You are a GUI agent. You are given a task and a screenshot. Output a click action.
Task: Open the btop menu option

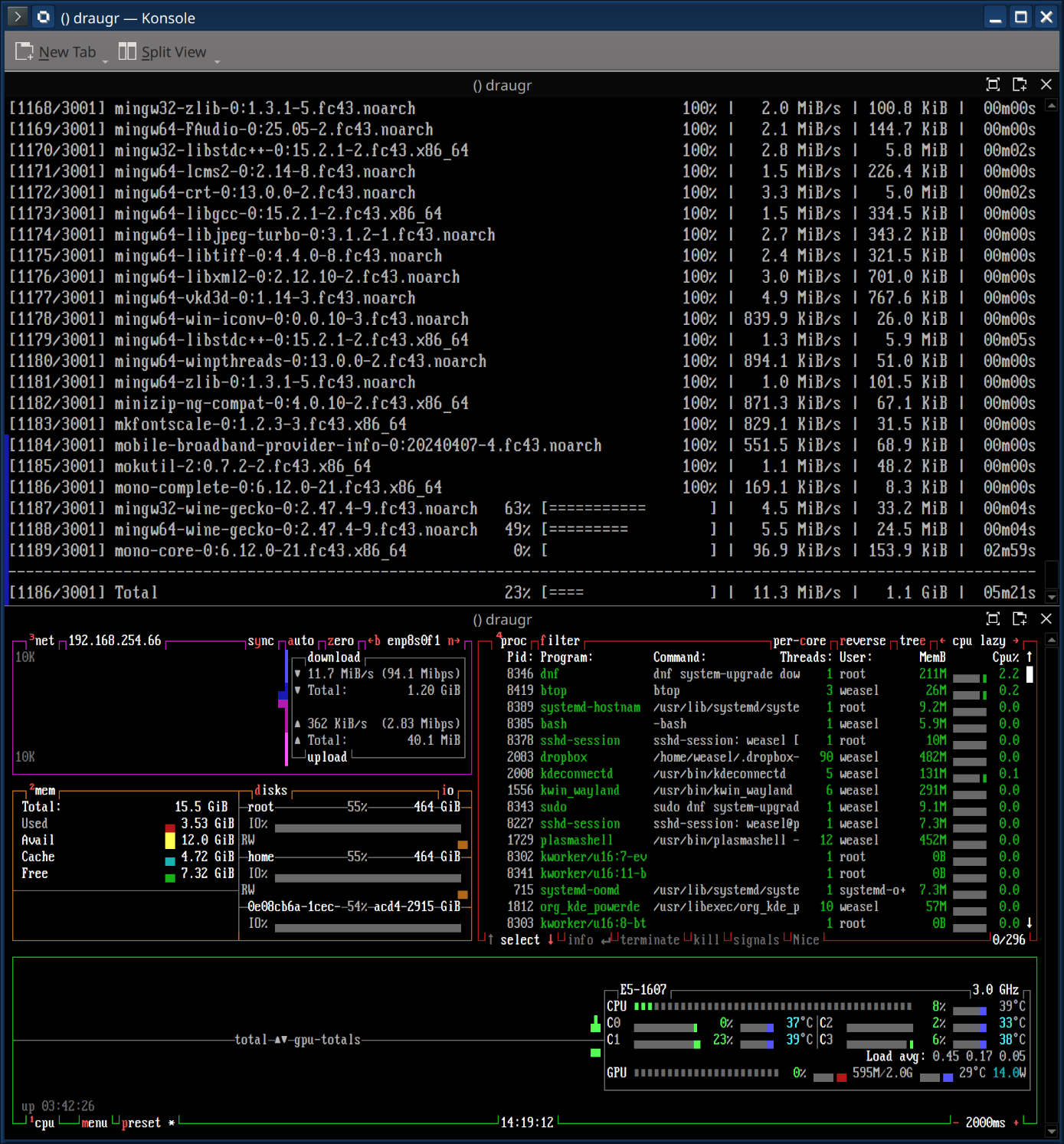point(94,1123)
